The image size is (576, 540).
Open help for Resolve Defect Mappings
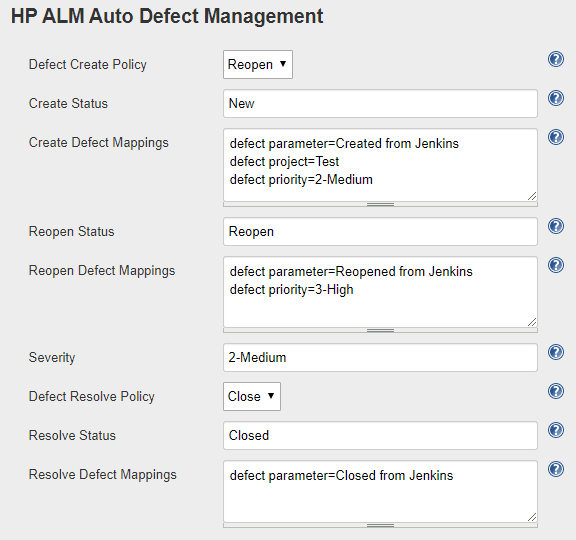click(x=556, y=469)
